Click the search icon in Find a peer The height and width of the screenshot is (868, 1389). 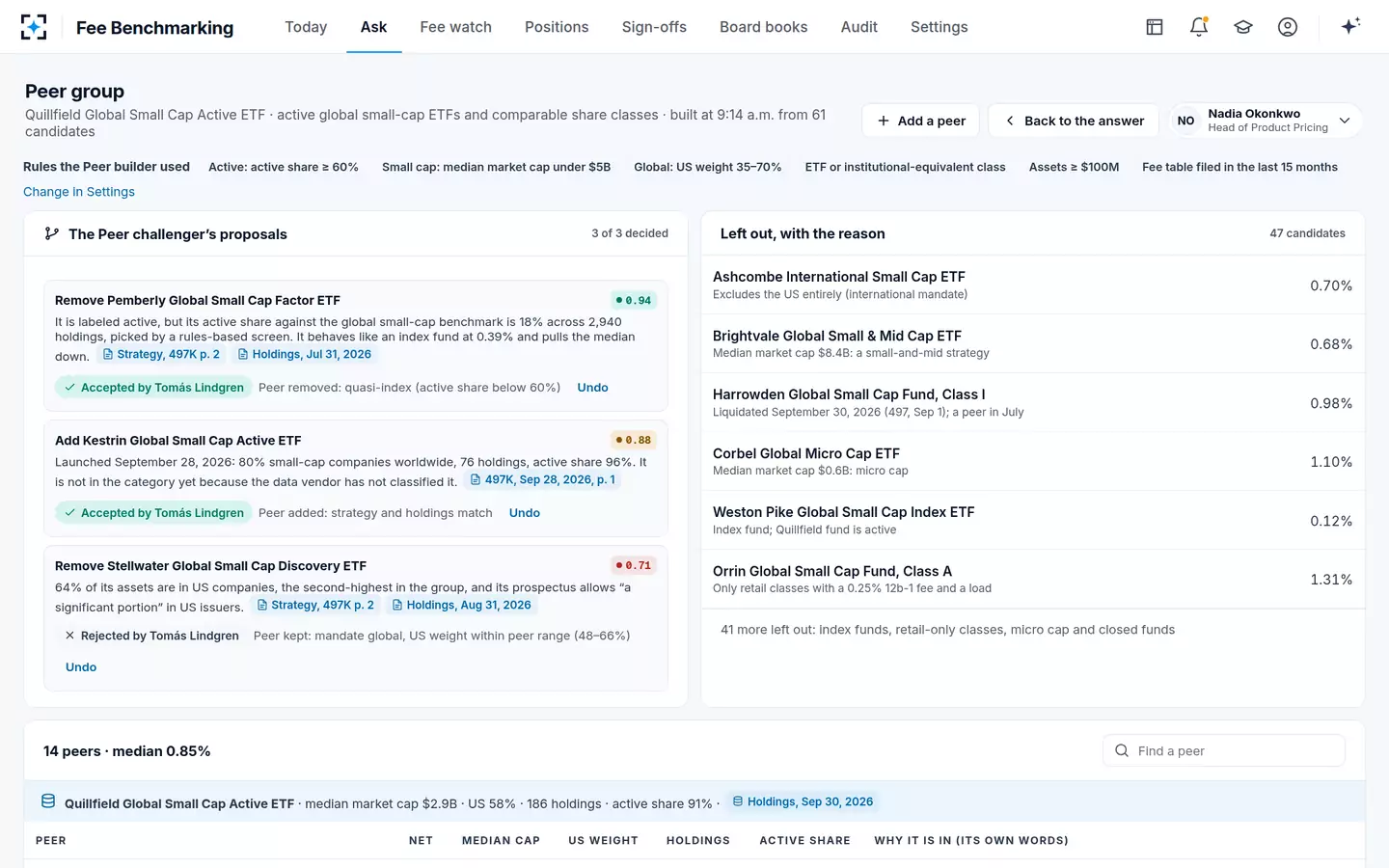pos(1122,750)
